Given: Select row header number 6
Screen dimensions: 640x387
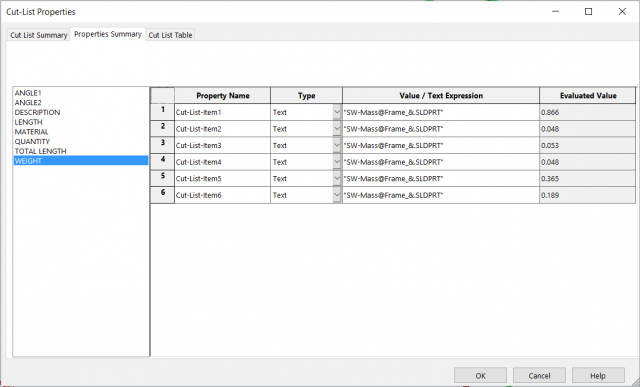Looking at the screenshot, I should [x=162, y=195].
